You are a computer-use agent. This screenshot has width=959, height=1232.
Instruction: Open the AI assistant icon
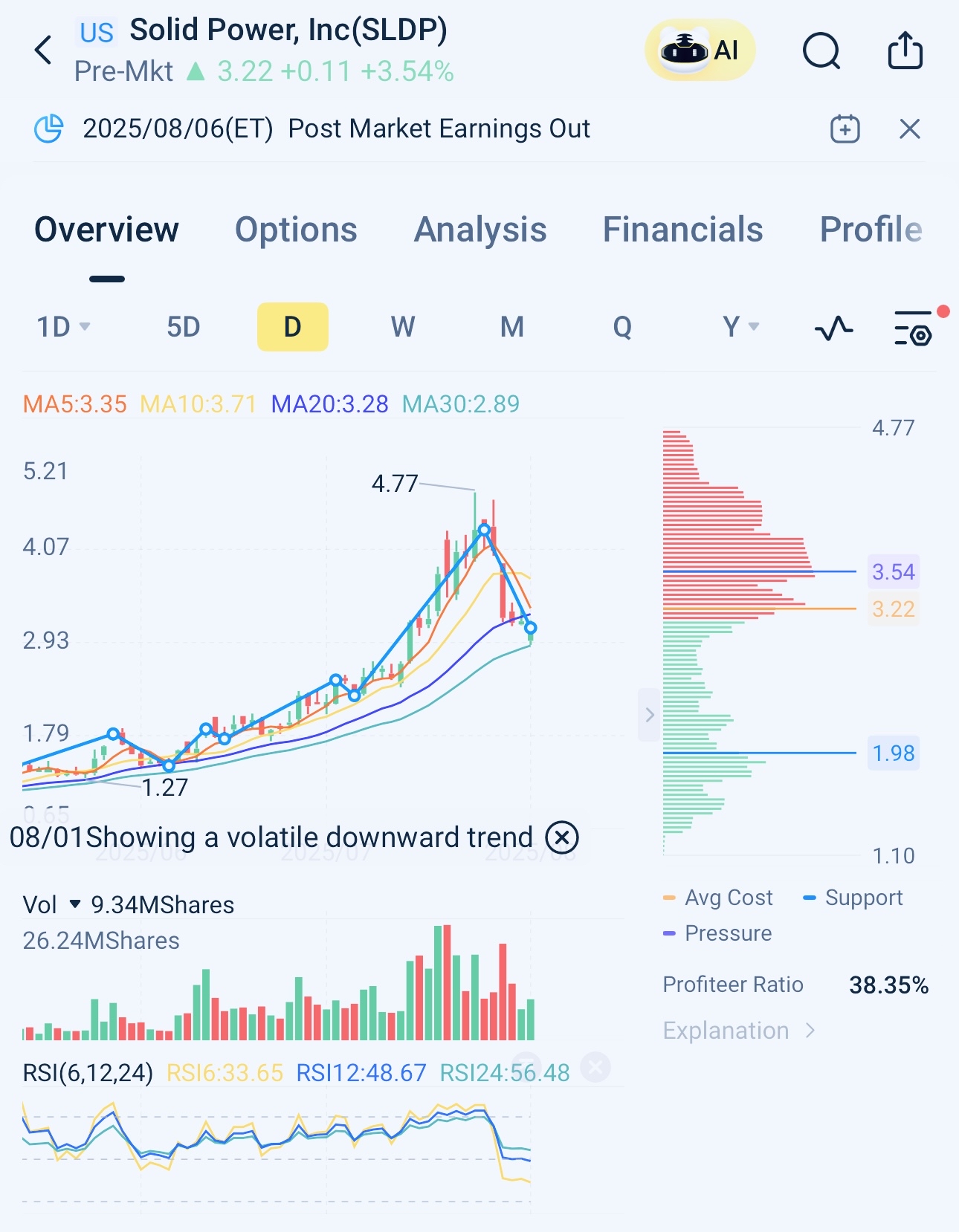(700, 51)
